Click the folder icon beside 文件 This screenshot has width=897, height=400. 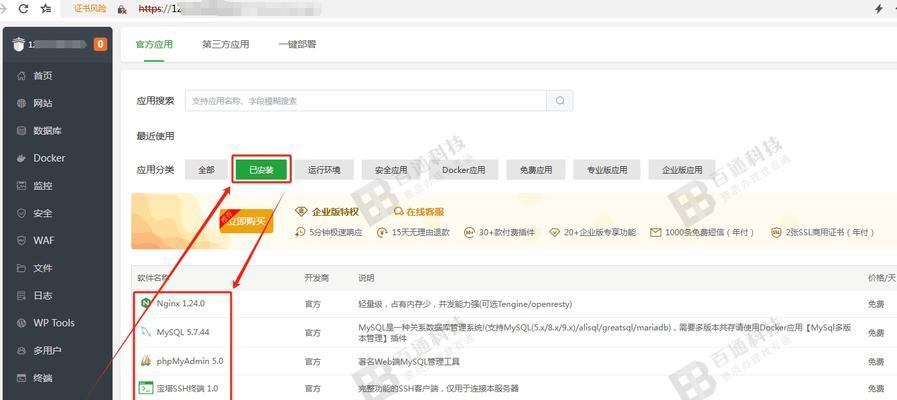pos(22,268)
